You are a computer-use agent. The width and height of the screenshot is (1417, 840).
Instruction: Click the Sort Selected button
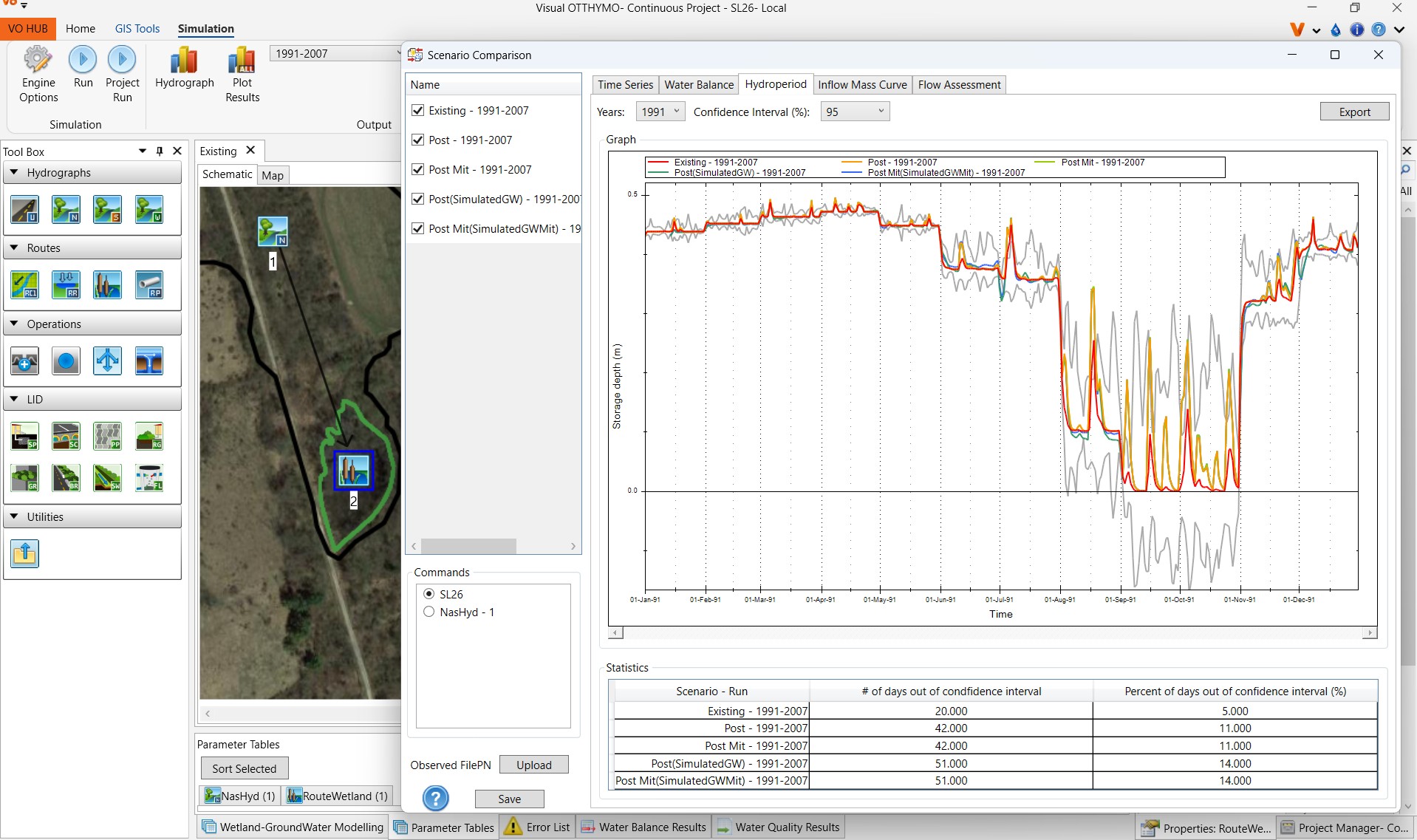pyautogui.click(x=244, y=768)
